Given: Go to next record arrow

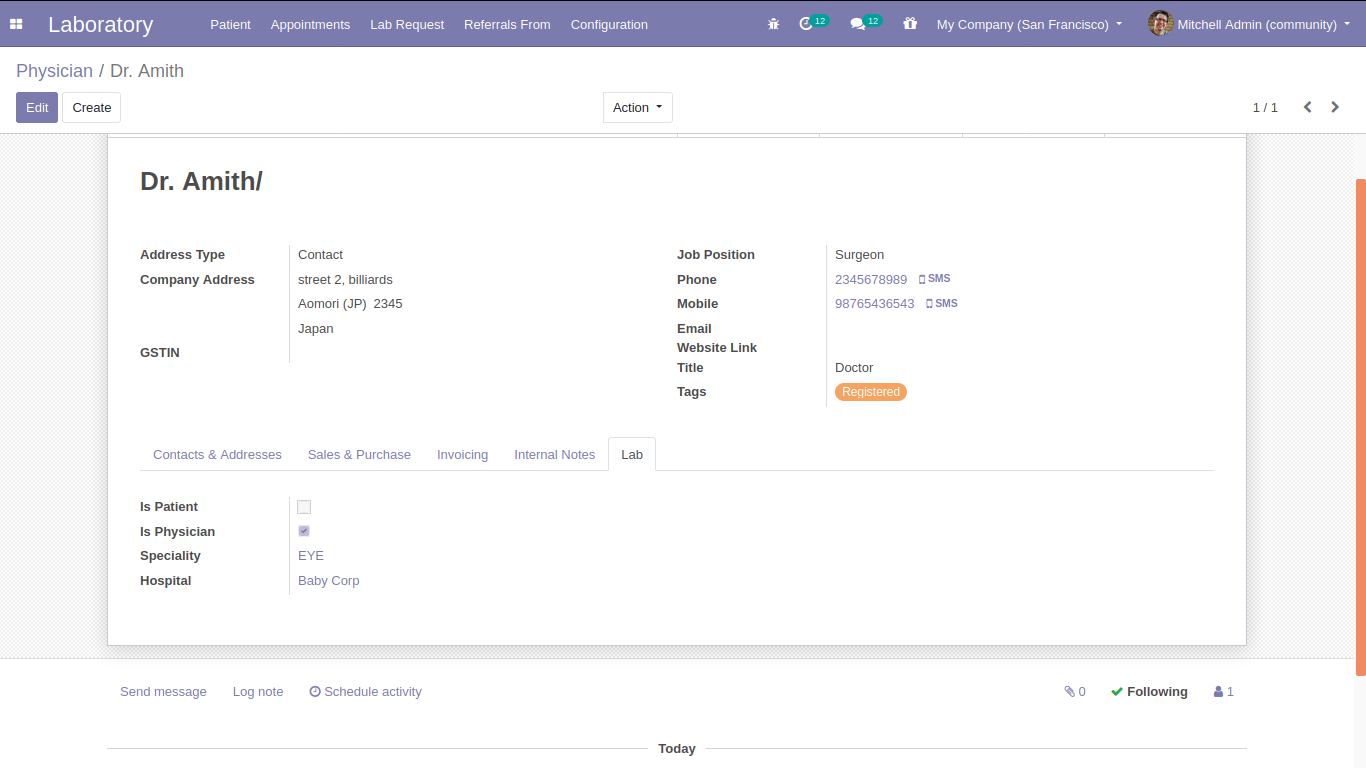Looking at the screenshot, I should [1335, 107].
